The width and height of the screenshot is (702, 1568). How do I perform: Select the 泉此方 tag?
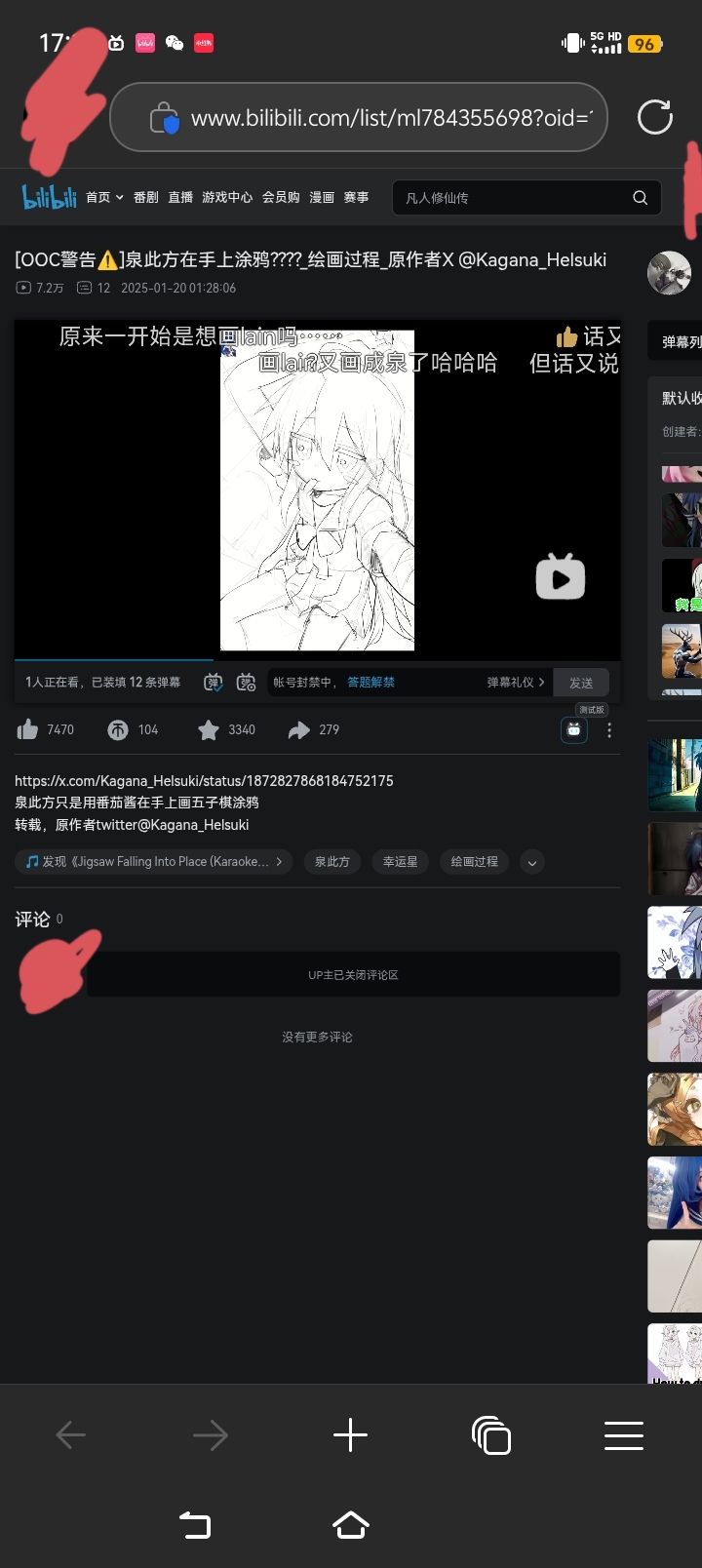(x=331, y=862)
